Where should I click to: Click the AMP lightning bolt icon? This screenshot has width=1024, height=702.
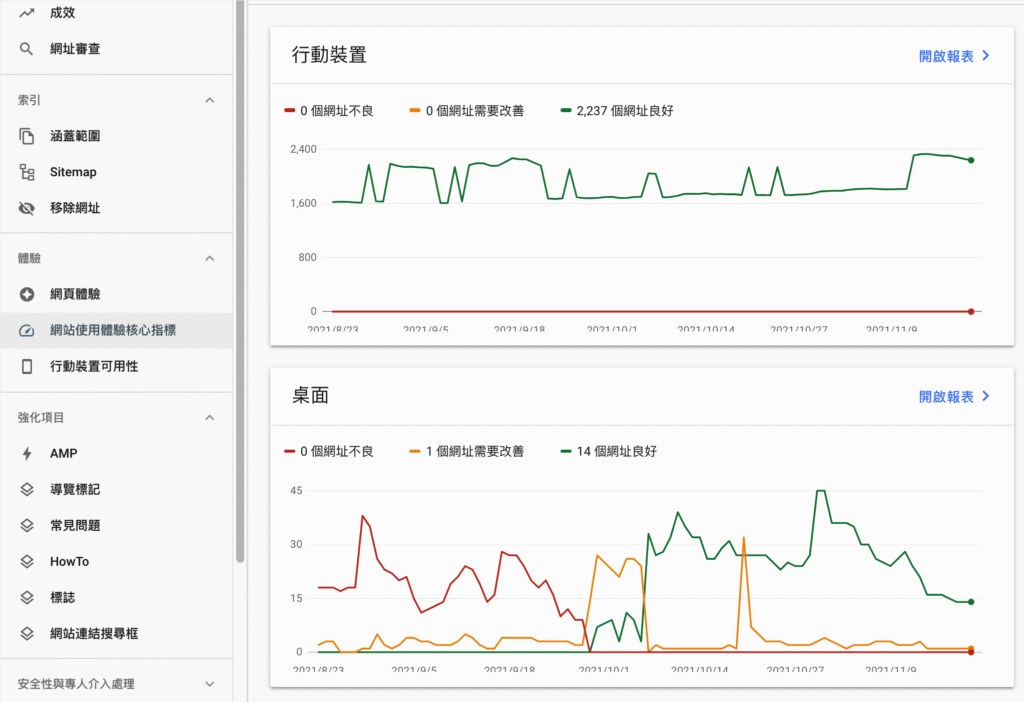pos(26,453)
